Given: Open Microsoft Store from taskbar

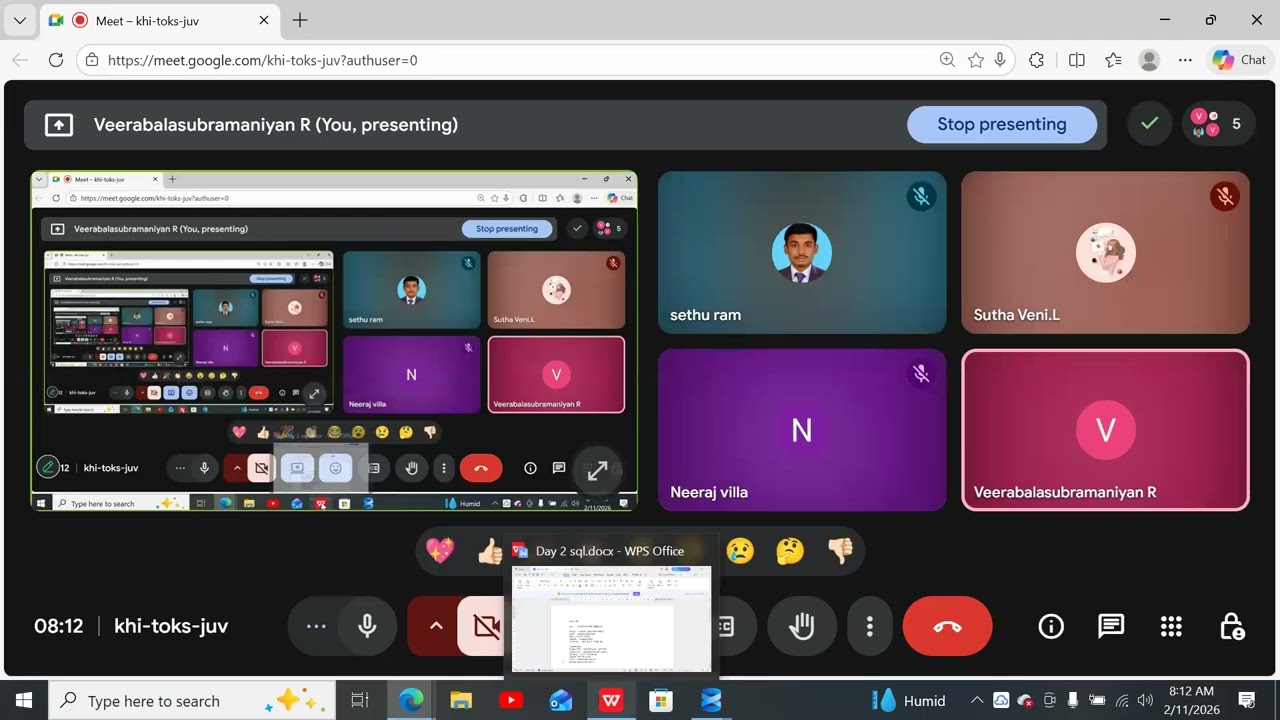Looking at the screenshot, I should pyautogui.click(x=661, y=700).
